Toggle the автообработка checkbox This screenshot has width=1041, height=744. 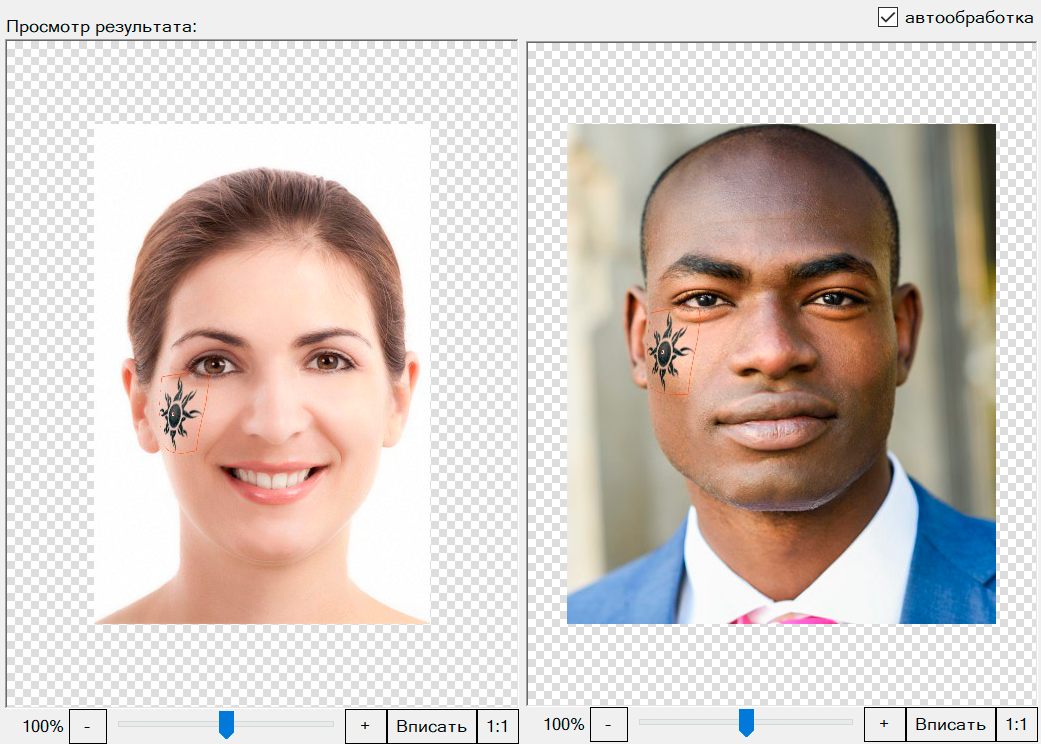click(x=888, y=17)
